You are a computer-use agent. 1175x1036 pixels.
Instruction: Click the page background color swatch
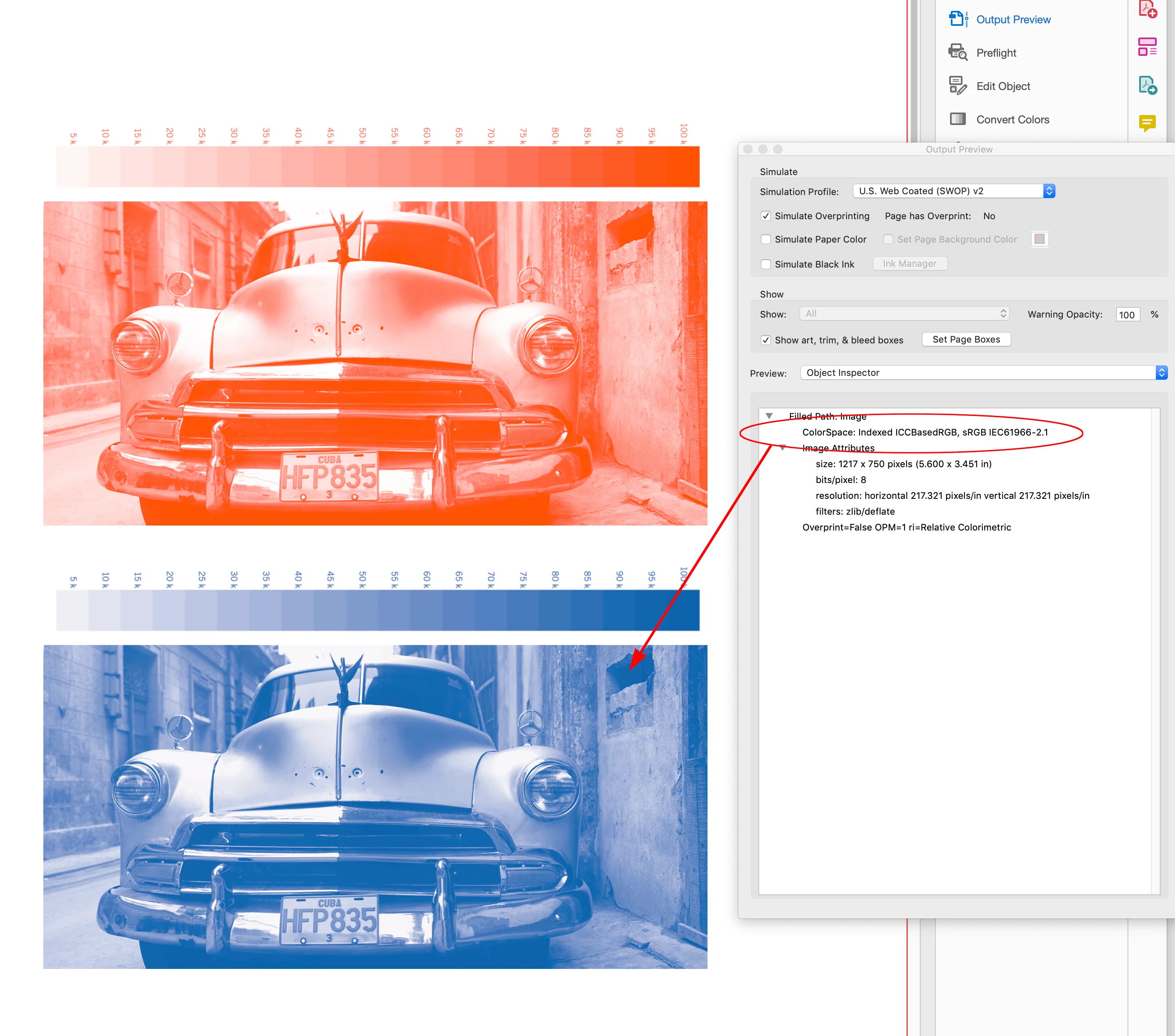1039,239
